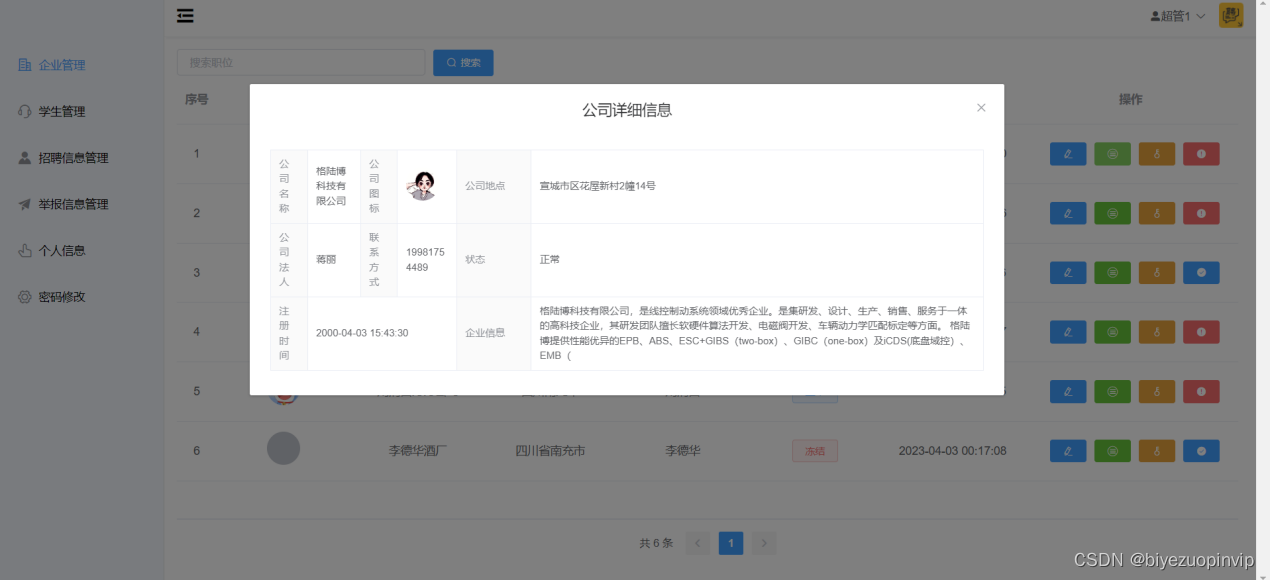View details of 李德华酒厂 via green icon

[x=1112, y=451]
